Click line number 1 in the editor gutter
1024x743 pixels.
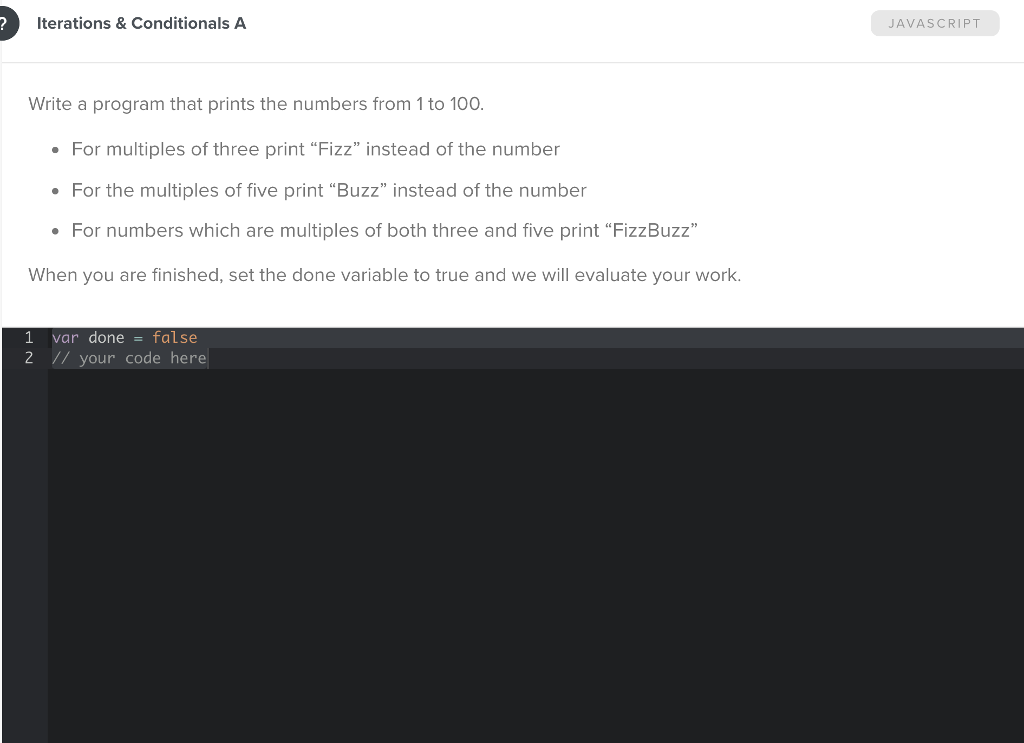pos(28,337)
